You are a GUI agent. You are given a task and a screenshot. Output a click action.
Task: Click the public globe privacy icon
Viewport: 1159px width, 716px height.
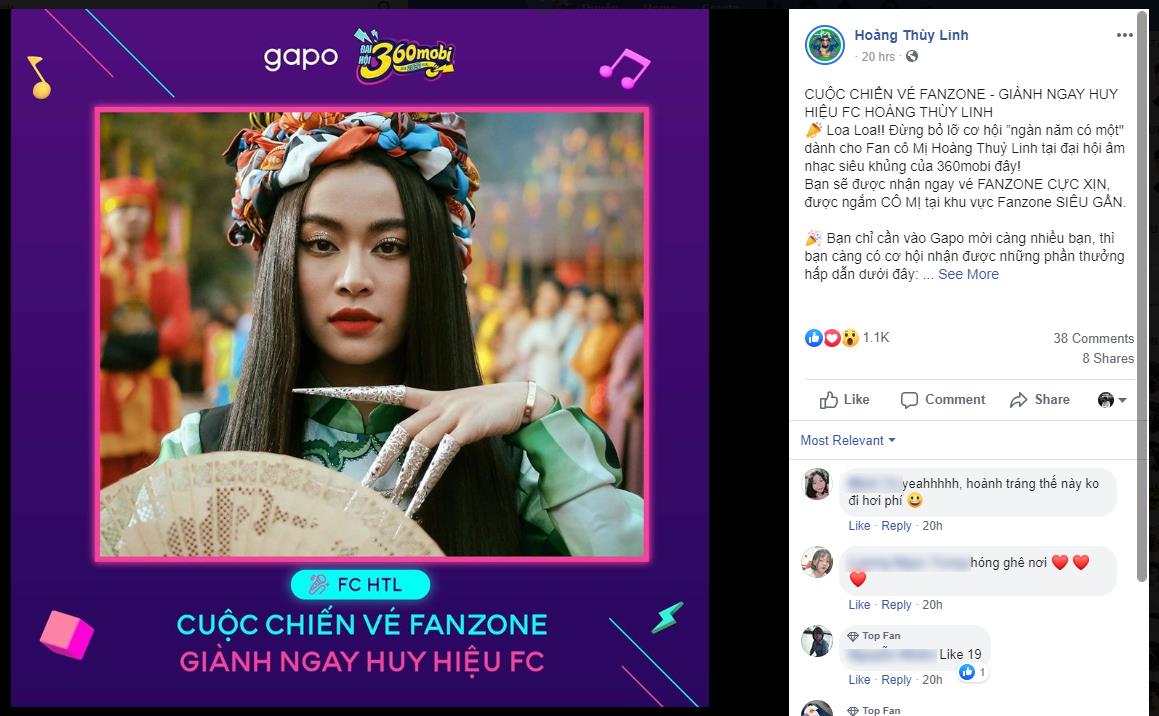tap(912, 57)
